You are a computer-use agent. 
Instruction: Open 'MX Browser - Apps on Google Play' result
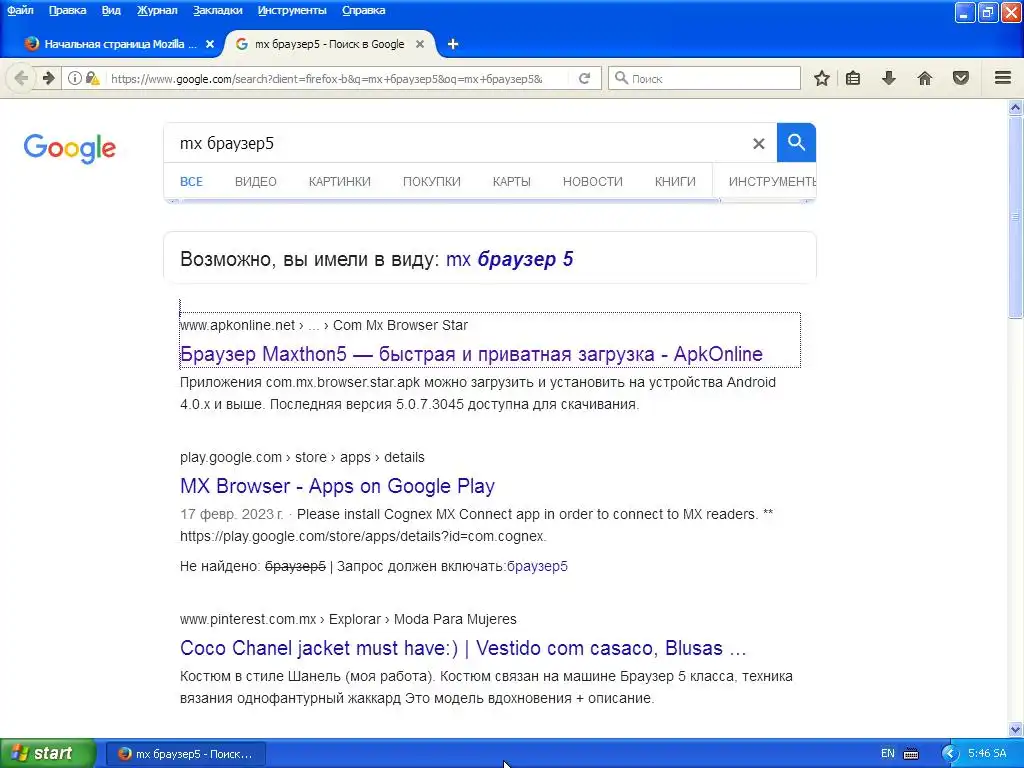coord(337,486)
